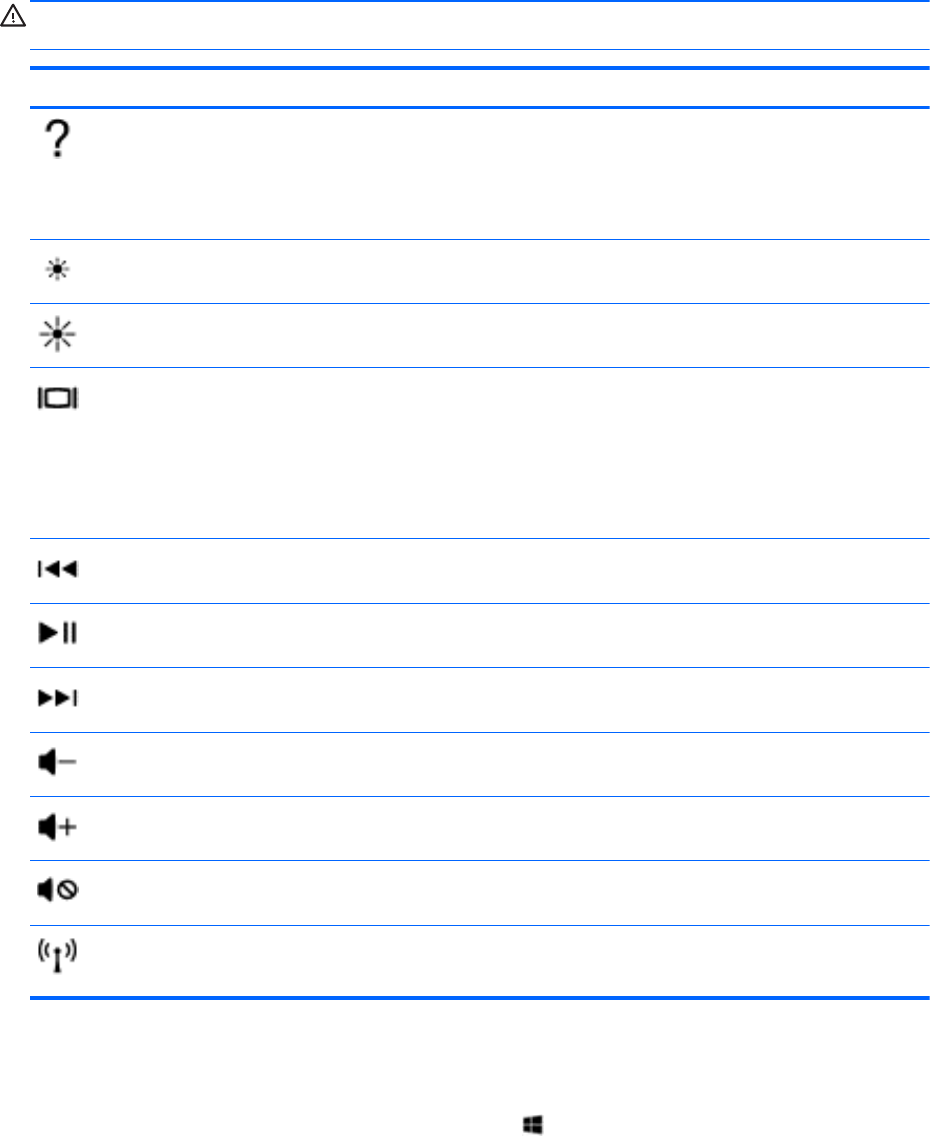Click the volume up speaker icon
Image resolution: width=930 pixels, height=1136 pixels.
click(59, 828)
